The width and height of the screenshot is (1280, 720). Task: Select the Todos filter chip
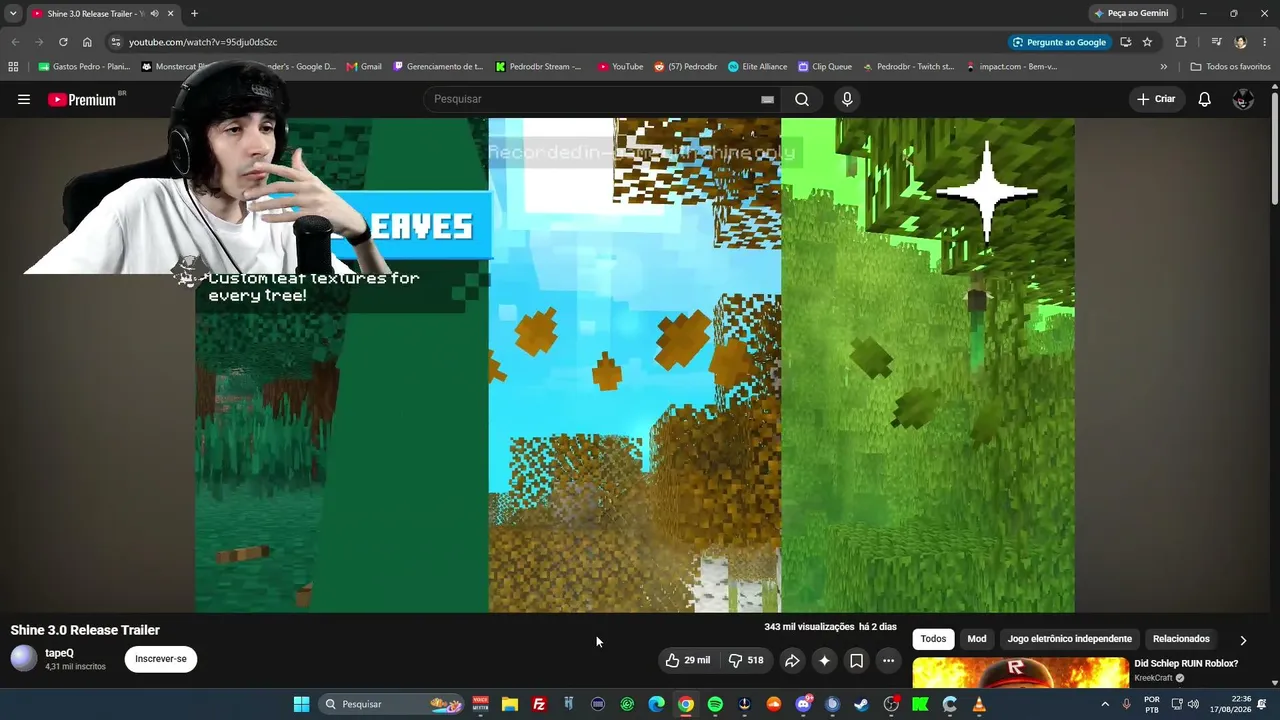[x=933, y=639]
